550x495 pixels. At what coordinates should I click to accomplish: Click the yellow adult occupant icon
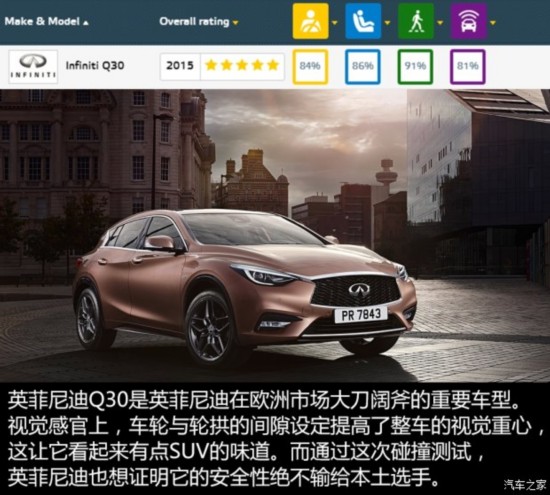(310, 21)
